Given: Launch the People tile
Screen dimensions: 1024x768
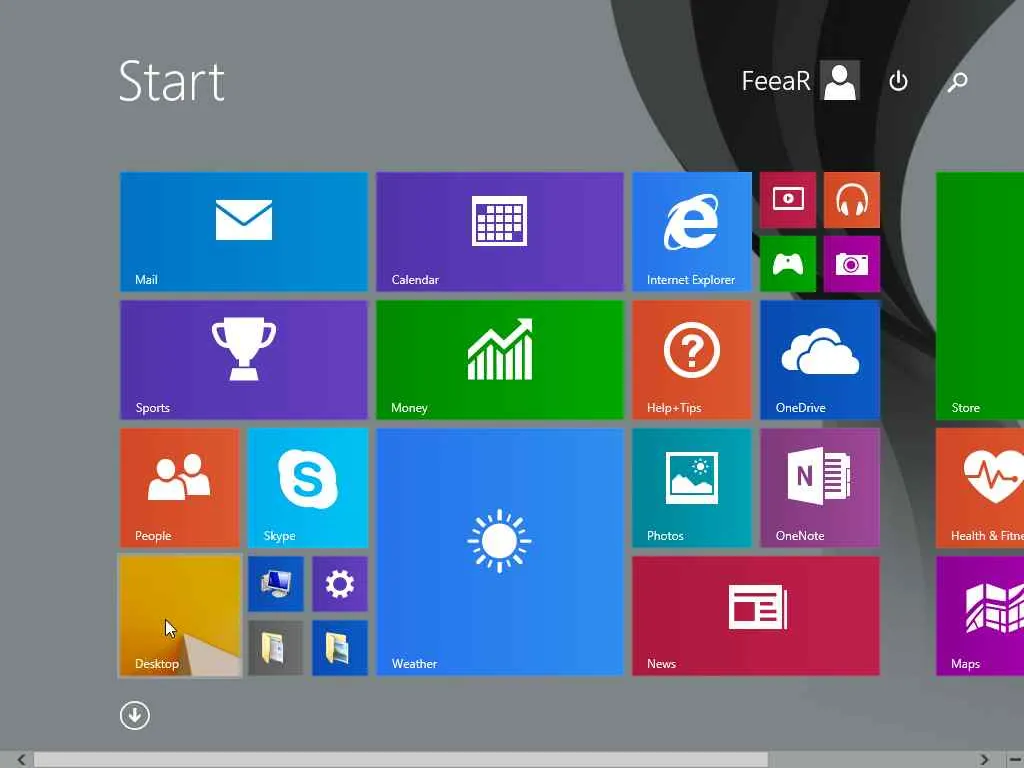Looking at the screenshot, I should coord(180,488).
